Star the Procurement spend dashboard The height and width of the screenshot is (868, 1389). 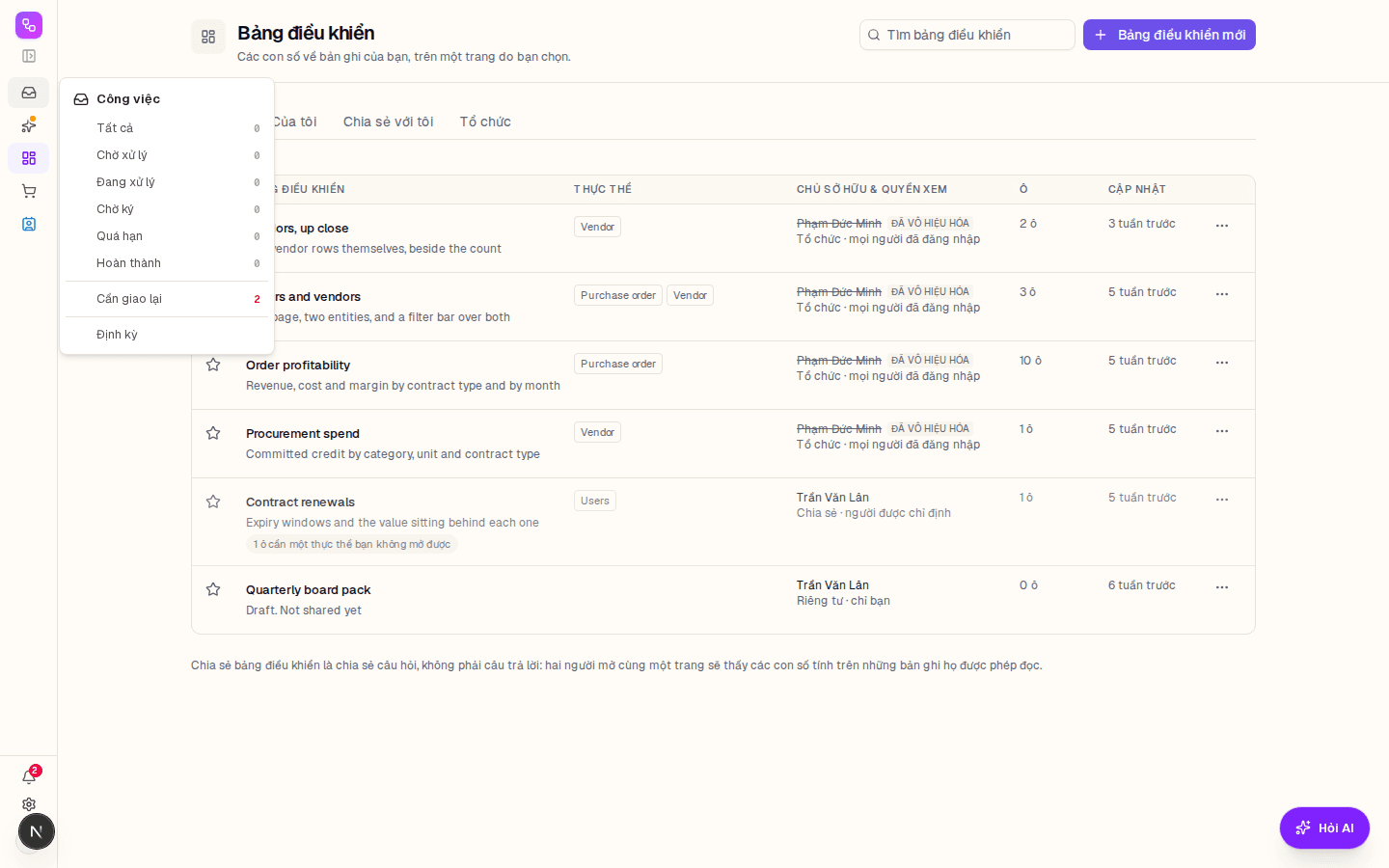(x=213, y=433)
